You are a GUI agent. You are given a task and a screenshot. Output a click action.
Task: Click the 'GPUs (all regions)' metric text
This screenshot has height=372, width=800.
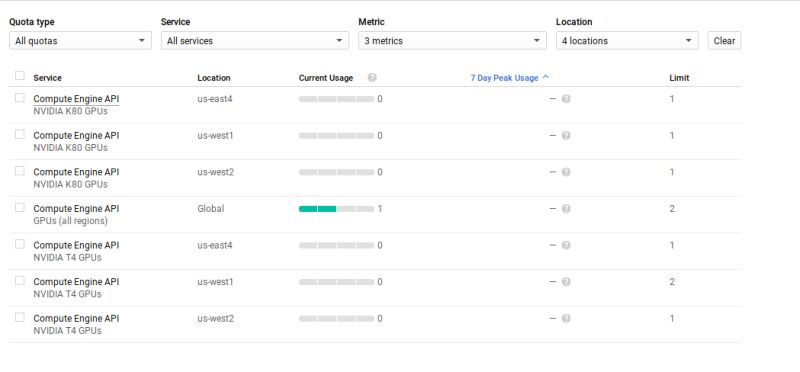[70, 221]
